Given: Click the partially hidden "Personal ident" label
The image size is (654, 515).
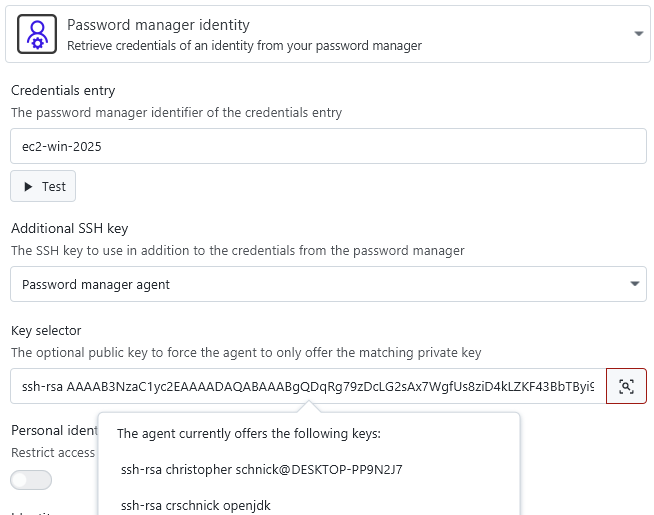Looking at the screenshot, I should point(54,430).
